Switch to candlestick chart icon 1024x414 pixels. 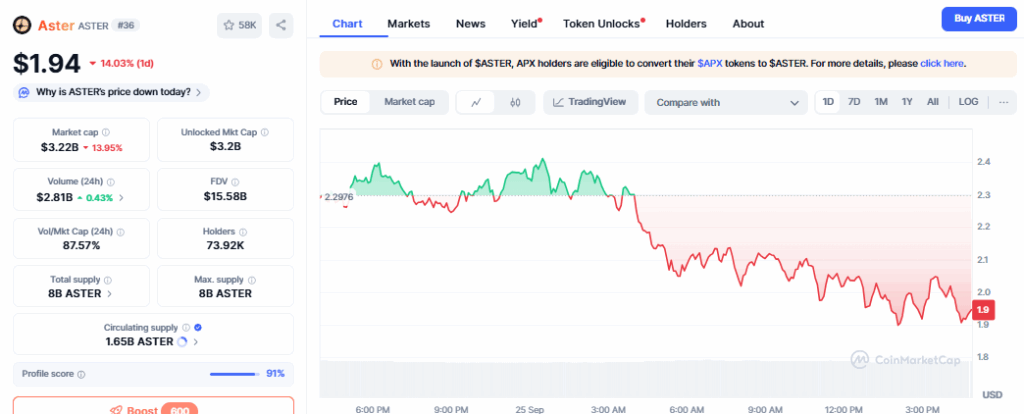(515, 102)
